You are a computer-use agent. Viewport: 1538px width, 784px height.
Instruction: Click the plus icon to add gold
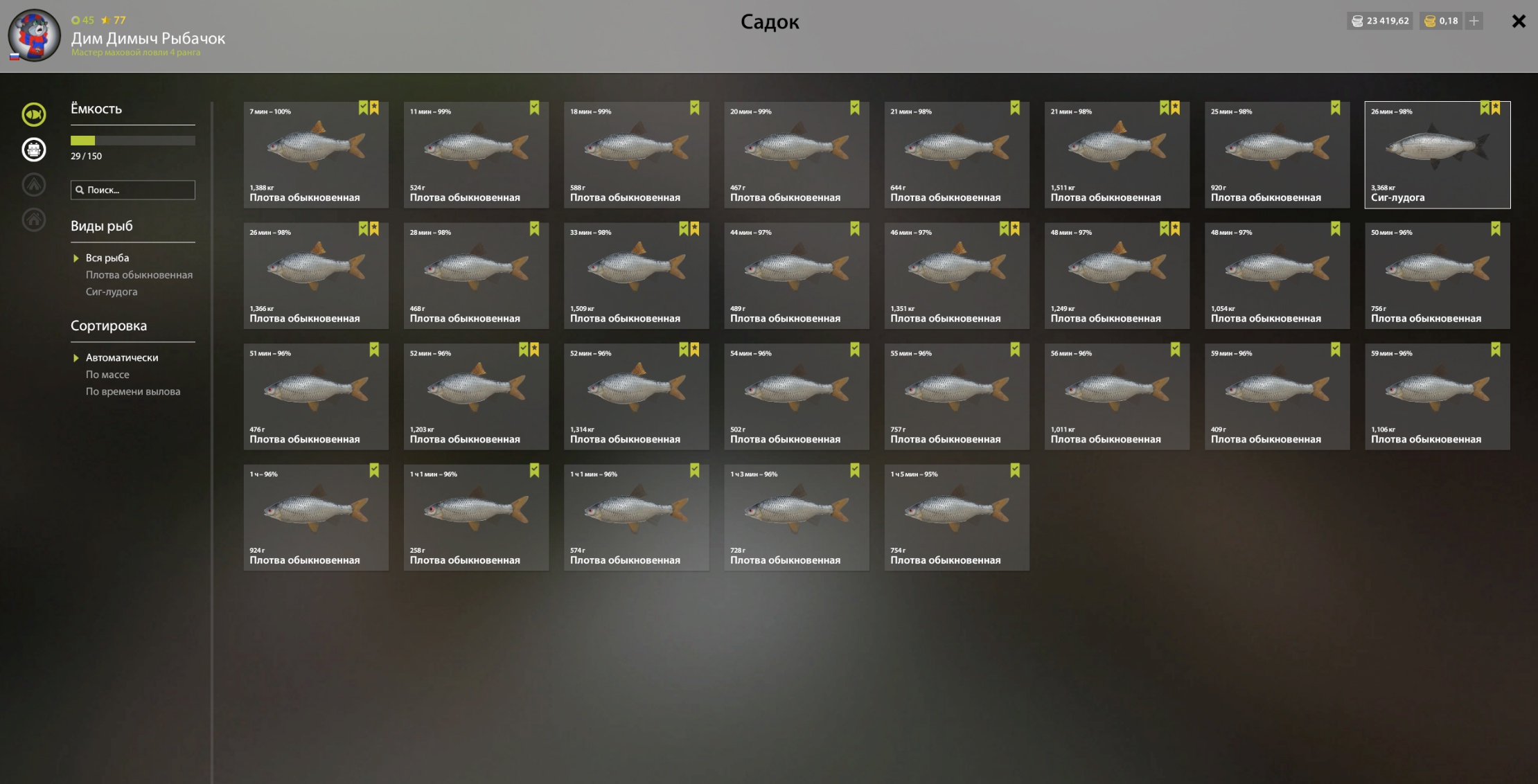1474,21
